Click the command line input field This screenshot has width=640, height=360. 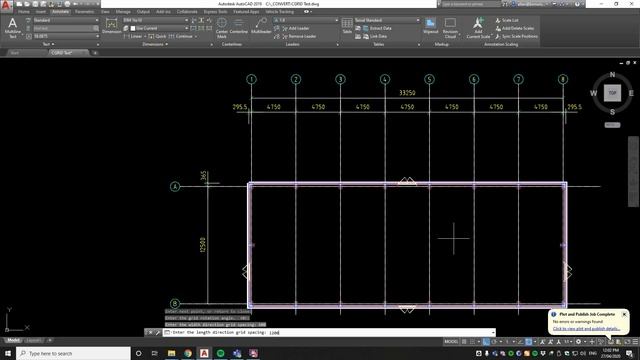coord(329,333)
